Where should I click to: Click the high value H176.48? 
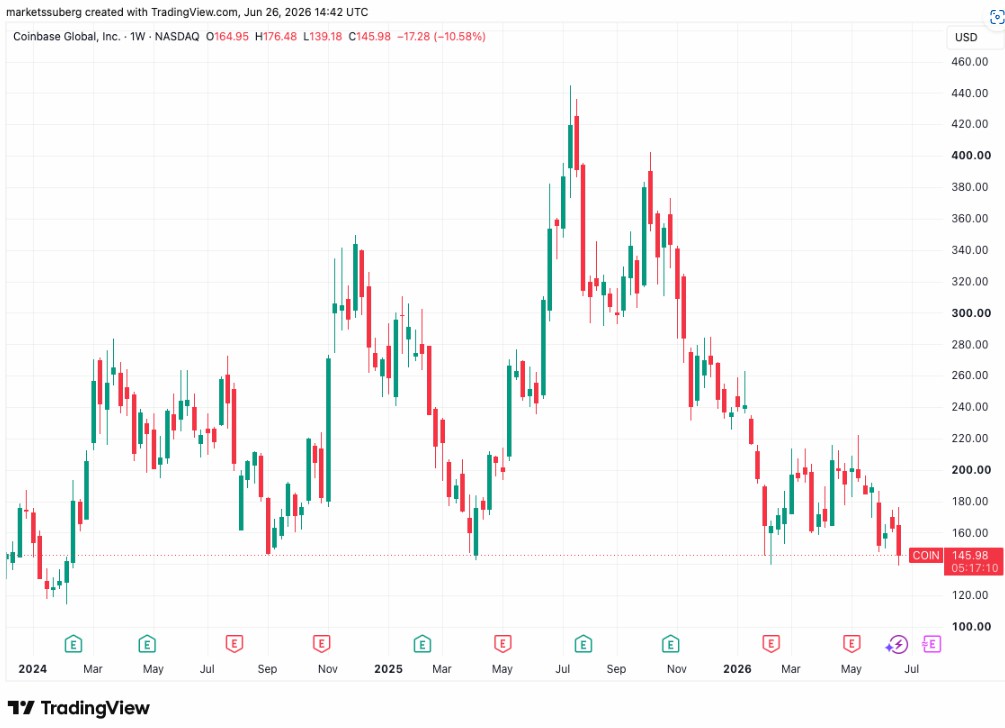click(276, 37)
